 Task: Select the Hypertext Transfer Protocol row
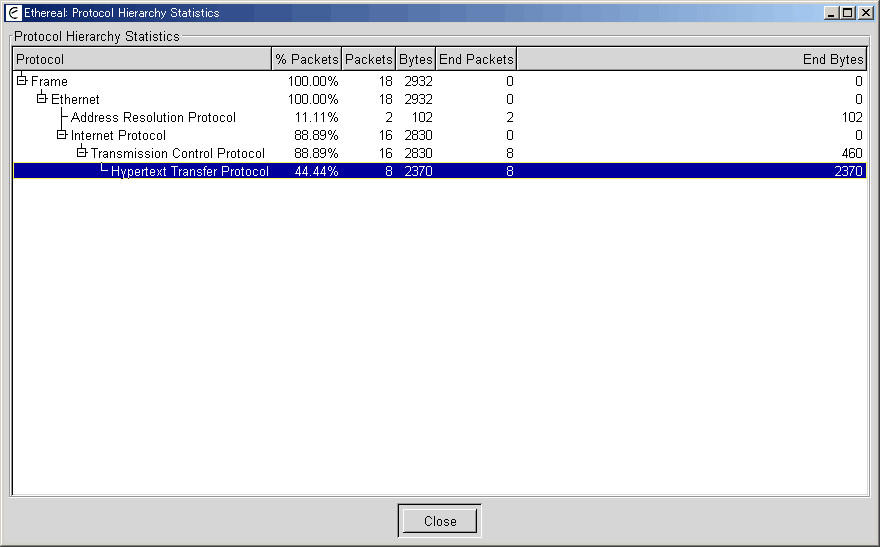tap(439, 171)
